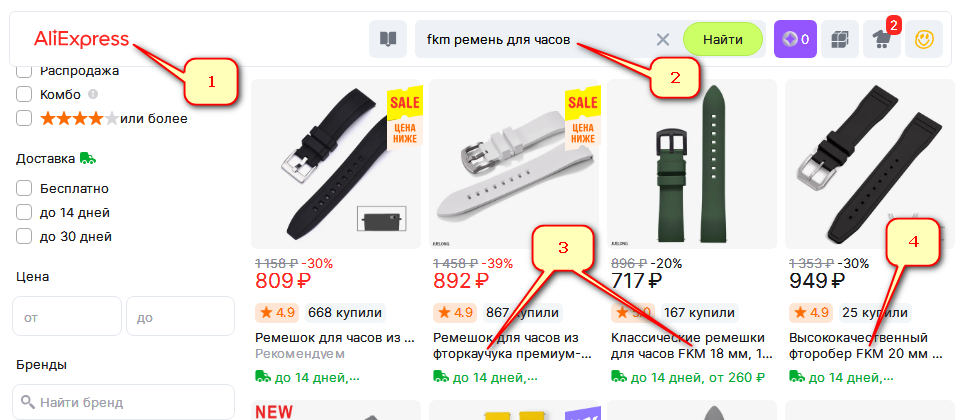Viewport: 980px width, 420px height.
Task: Select the до 30 дней delivery checkbox
Action: point(24,236)
